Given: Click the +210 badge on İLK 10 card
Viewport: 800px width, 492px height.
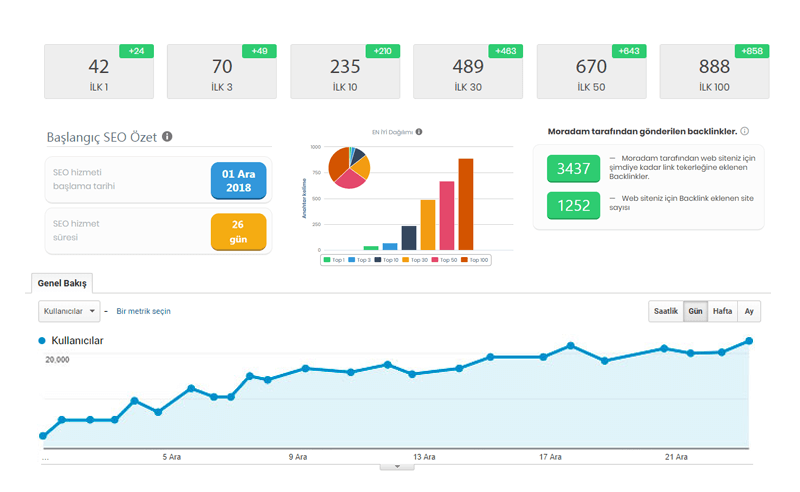Looking at the screenshot, I should point(382,51).
